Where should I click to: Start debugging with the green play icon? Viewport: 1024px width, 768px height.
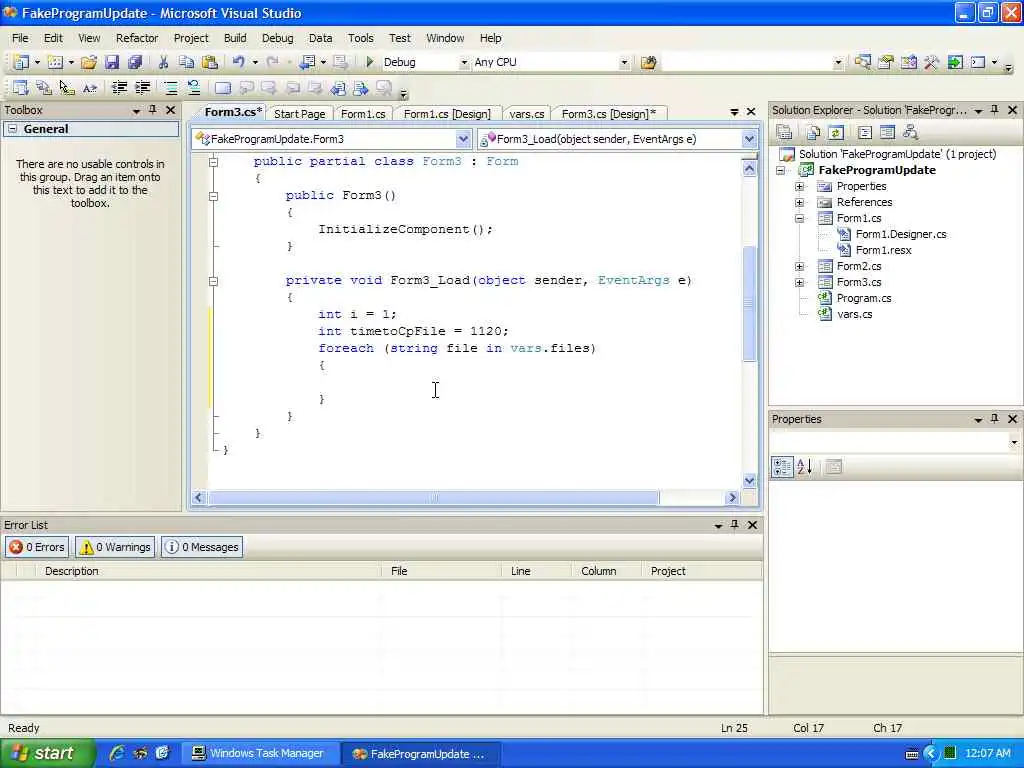(369, 62)
